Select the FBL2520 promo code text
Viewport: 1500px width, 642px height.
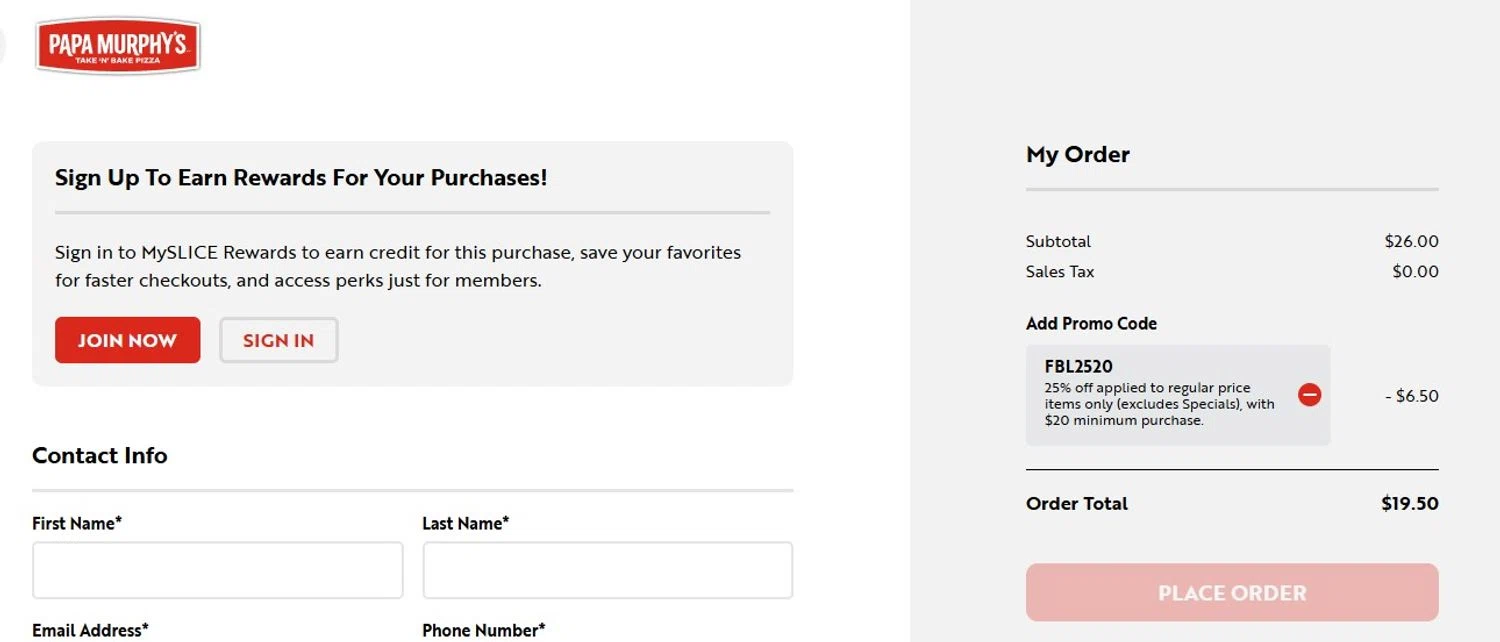tap(1078, 367)
